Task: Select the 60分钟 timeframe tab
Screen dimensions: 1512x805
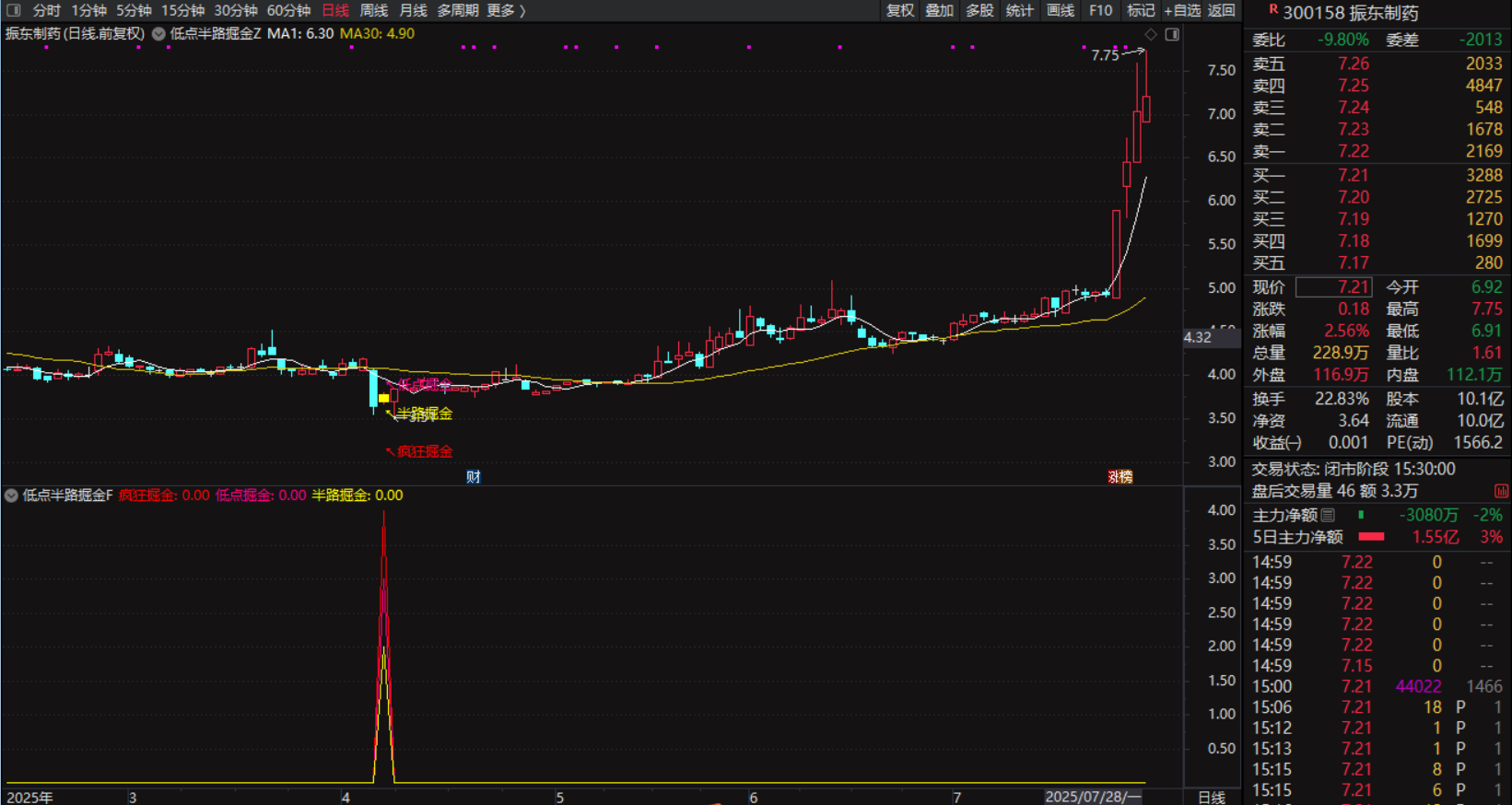Action: tap(288, 10)
